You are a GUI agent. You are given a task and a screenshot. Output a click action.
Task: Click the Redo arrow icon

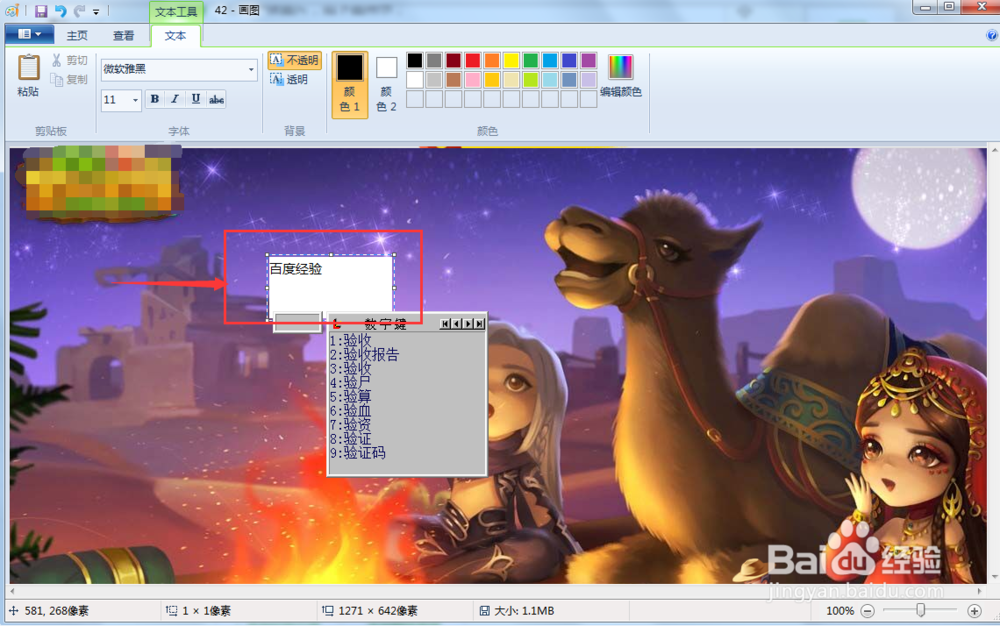coord(79,11)
